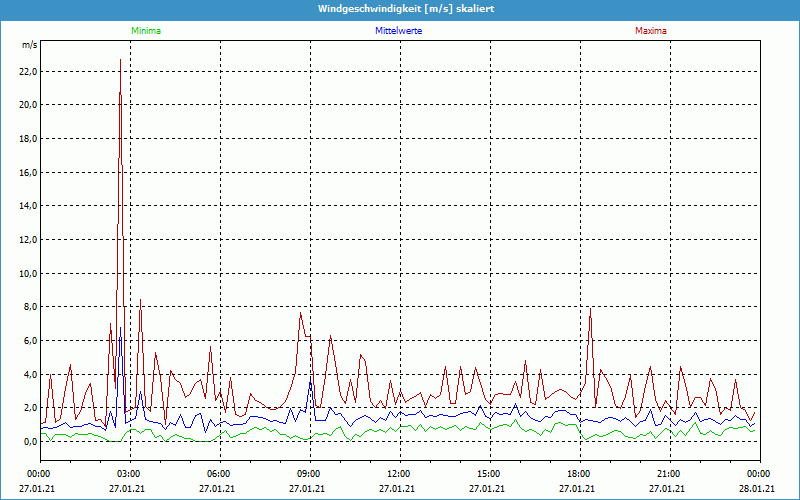This screenshot has height=500, width=800.
Task: Click the 16,0 y-axis tick label
Action: coord(28,173)
